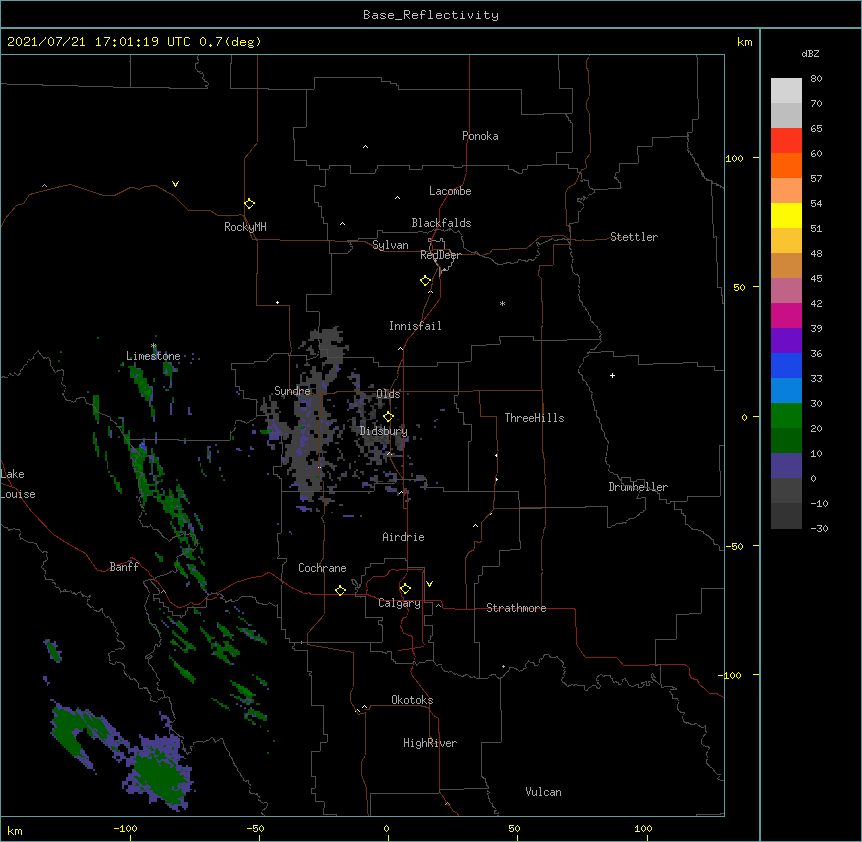Click the ThreeHills label

tap(534, 418)
